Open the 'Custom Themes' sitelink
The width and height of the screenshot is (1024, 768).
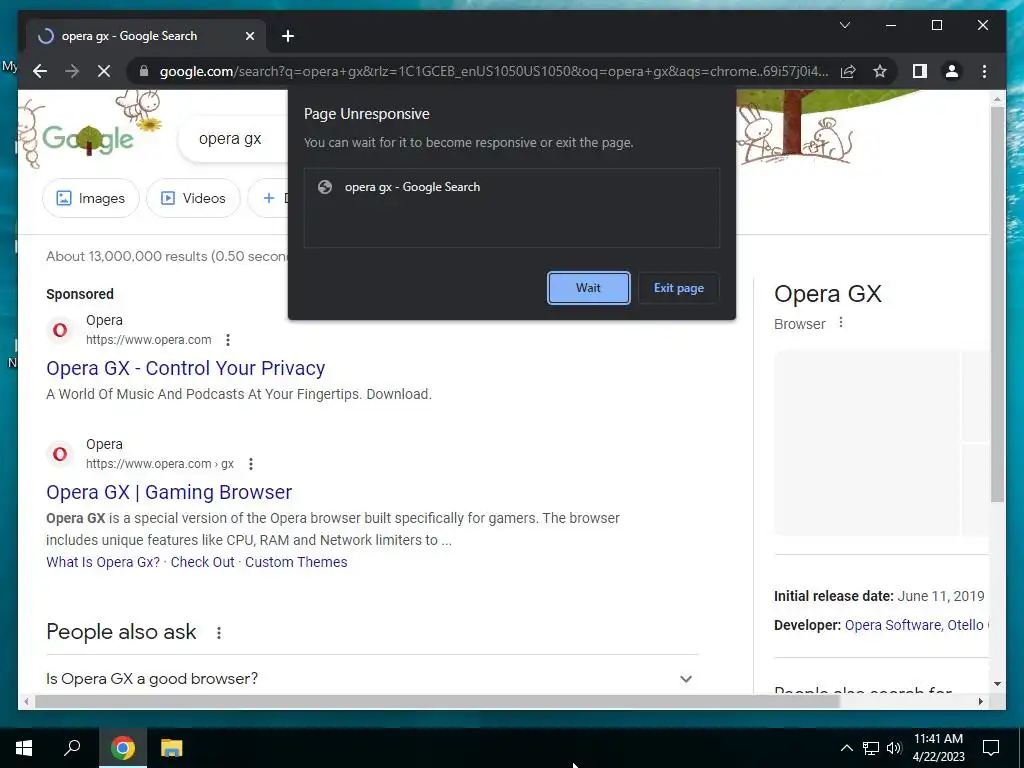point(296,562)
